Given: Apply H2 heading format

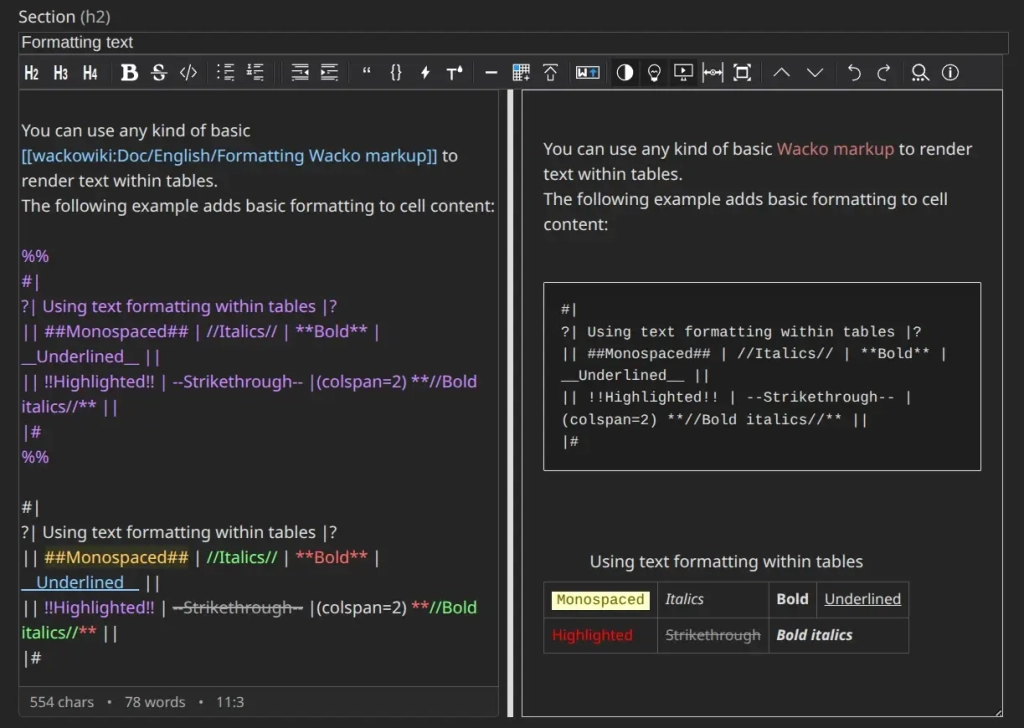Looking at the screenshot, I should [31, 72].
